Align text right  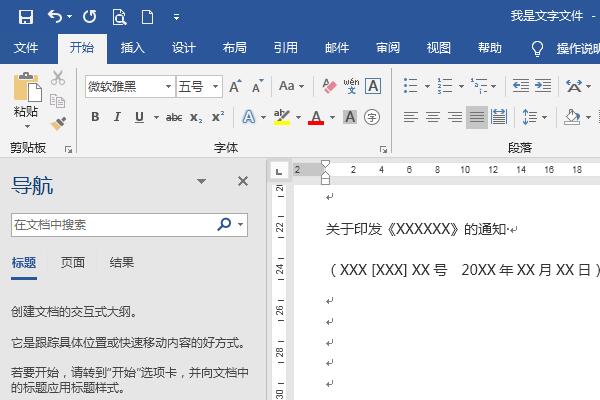[x=455, y=117]
